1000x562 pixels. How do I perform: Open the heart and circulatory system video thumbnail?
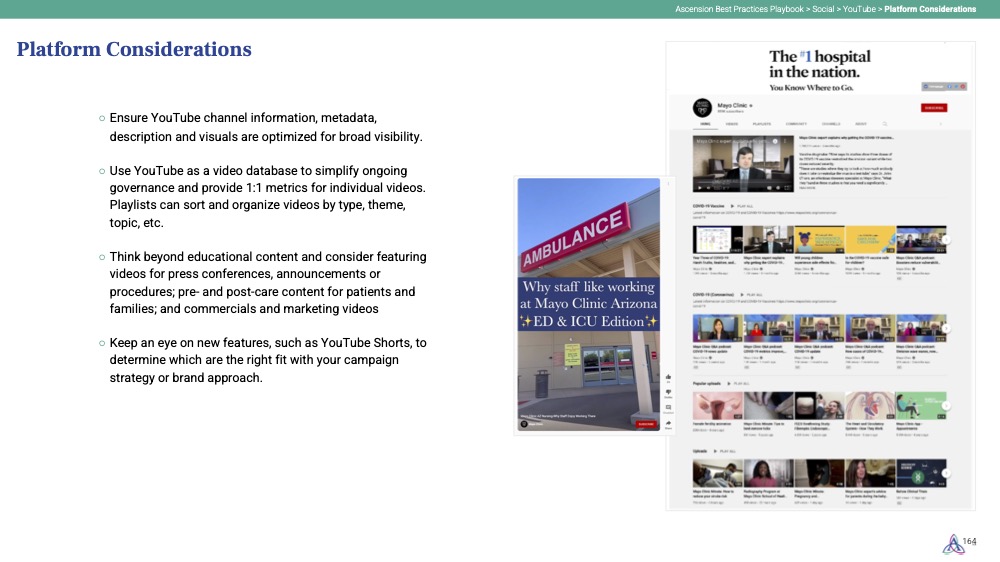(869, 404)
